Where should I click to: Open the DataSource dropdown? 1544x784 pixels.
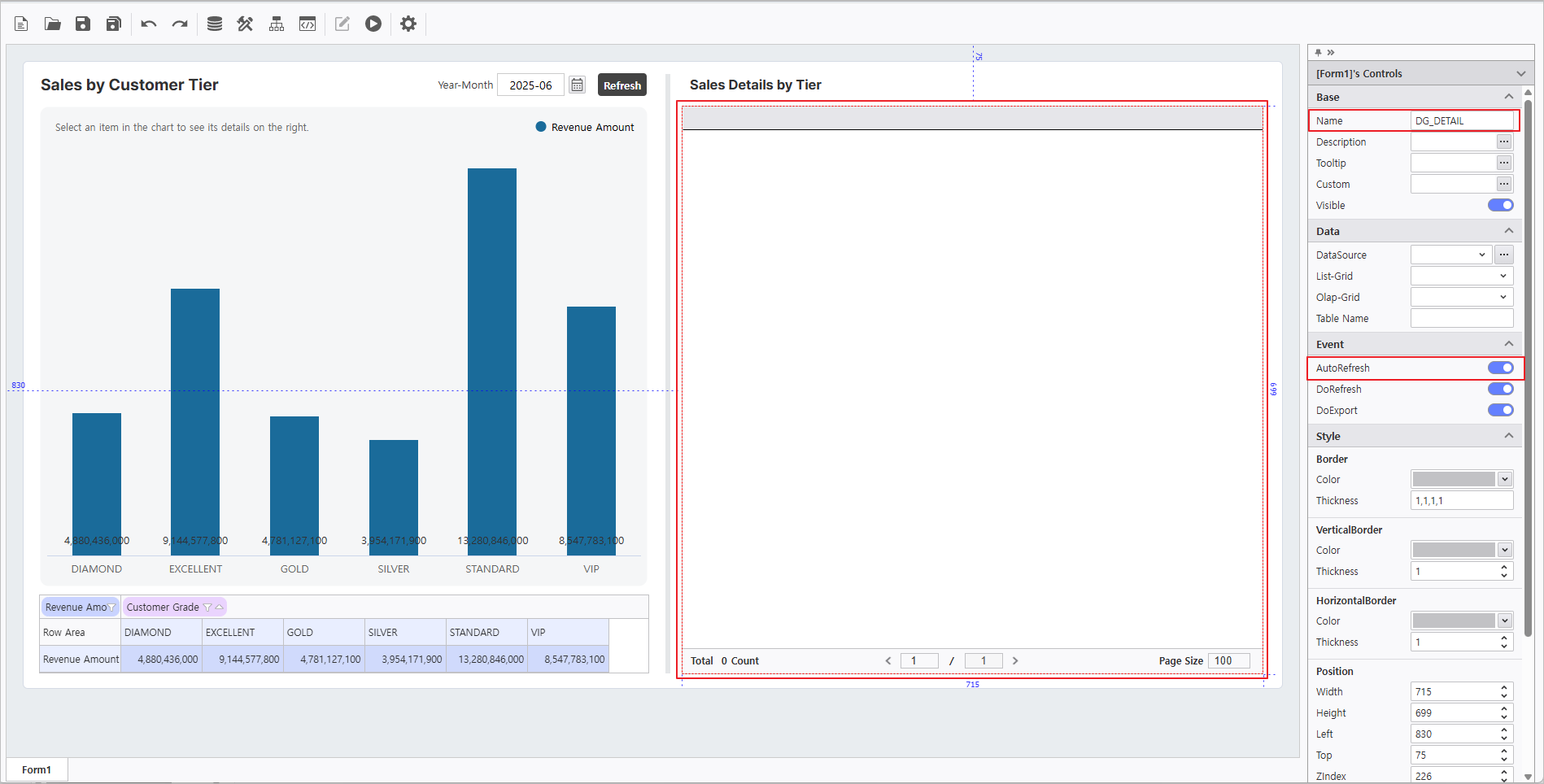[x=1451, y=255]
